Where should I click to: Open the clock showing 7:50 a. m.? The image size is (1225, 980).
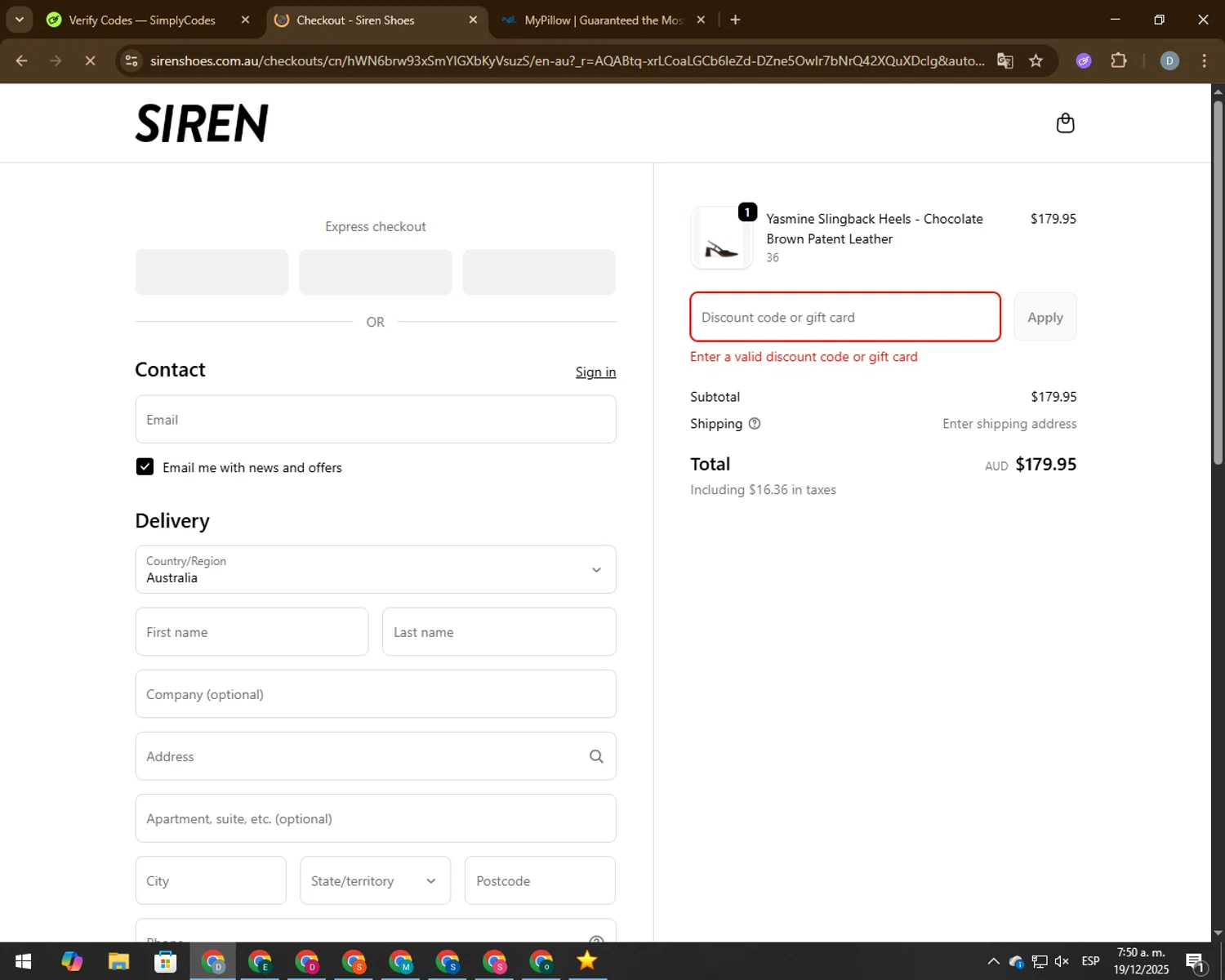tap(1141, 961)
